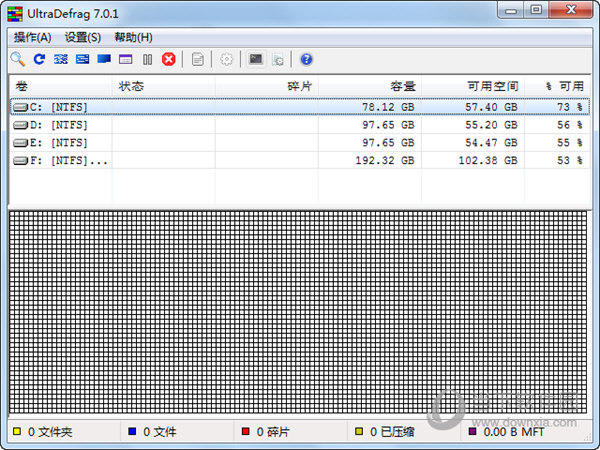Click the Analyze magnifier icon
This screenshot has height=450, width=600.
coord(18,59)
